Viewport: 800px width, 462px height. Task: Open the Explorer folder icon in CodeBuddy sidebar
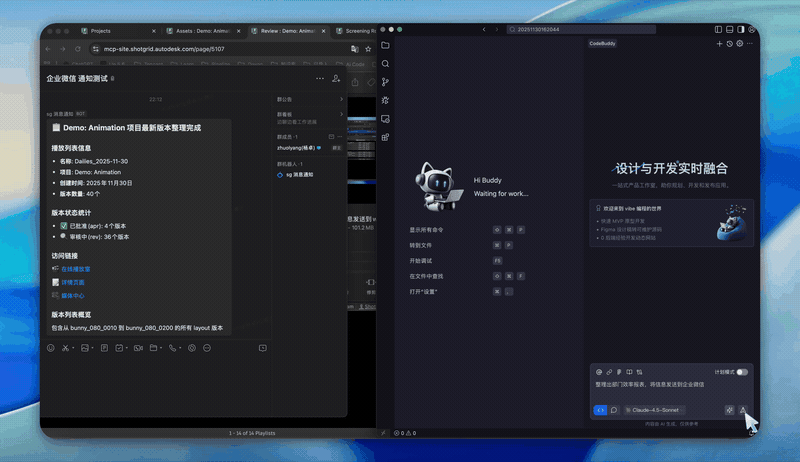(385, 45)
